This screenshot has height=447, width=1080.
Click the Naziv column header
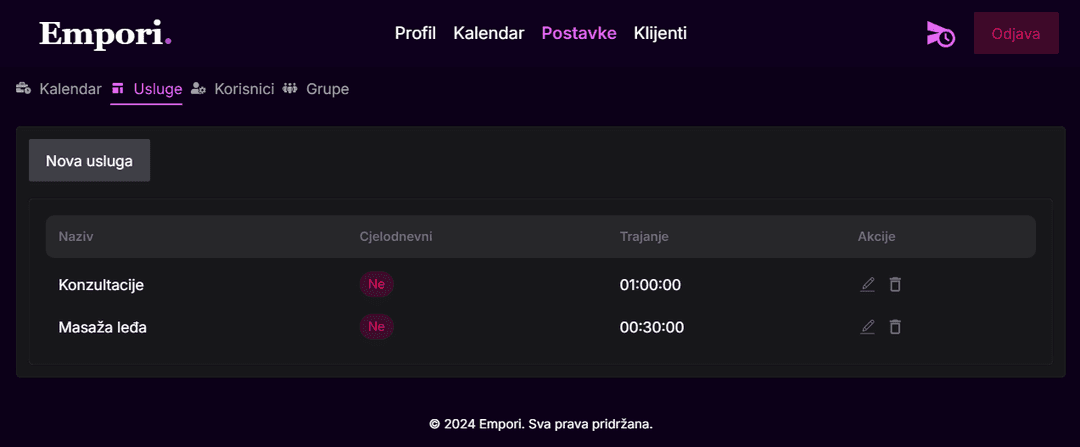tap(76, 236)
